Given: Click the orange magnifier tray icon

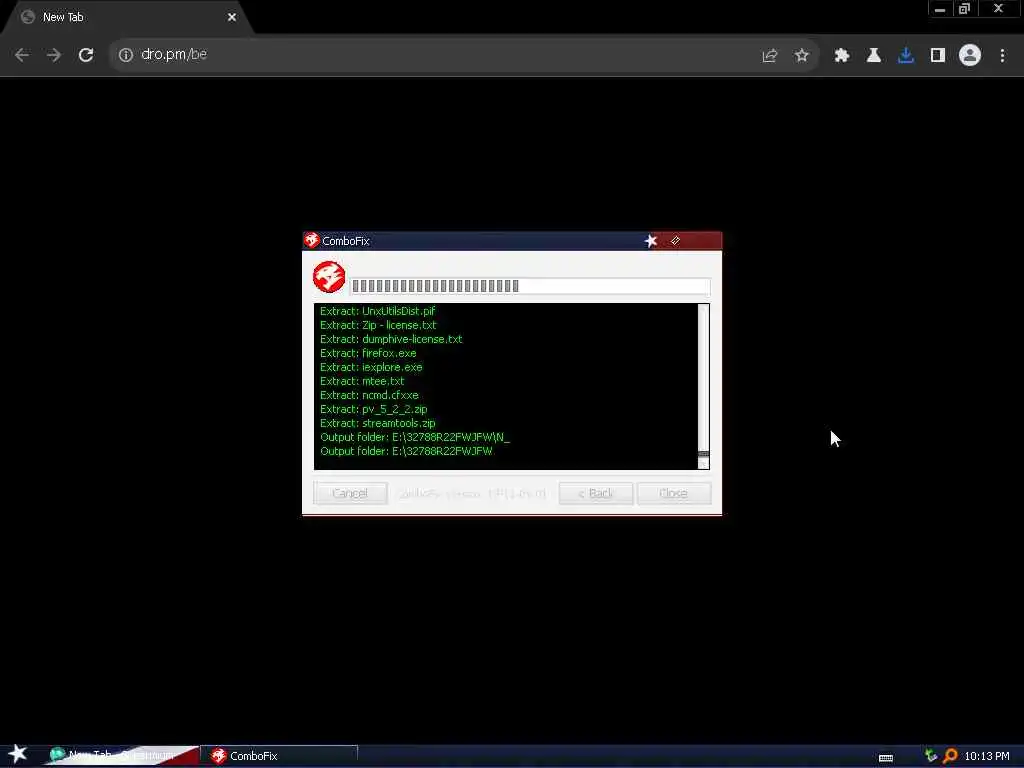Looking at the screenshot, I should pyautogui.click(x=950, y=756).
